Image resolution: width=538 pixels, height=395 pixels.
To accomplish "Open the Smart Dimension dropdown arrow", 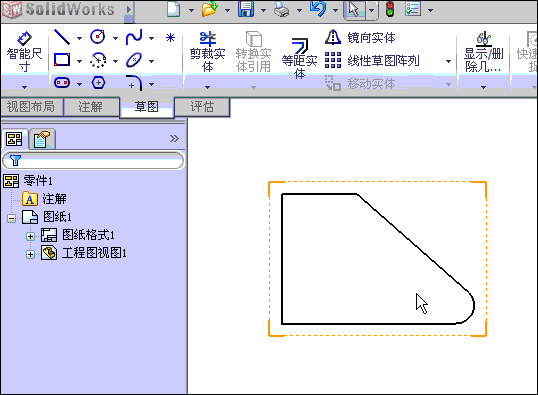I will point(24,87).
